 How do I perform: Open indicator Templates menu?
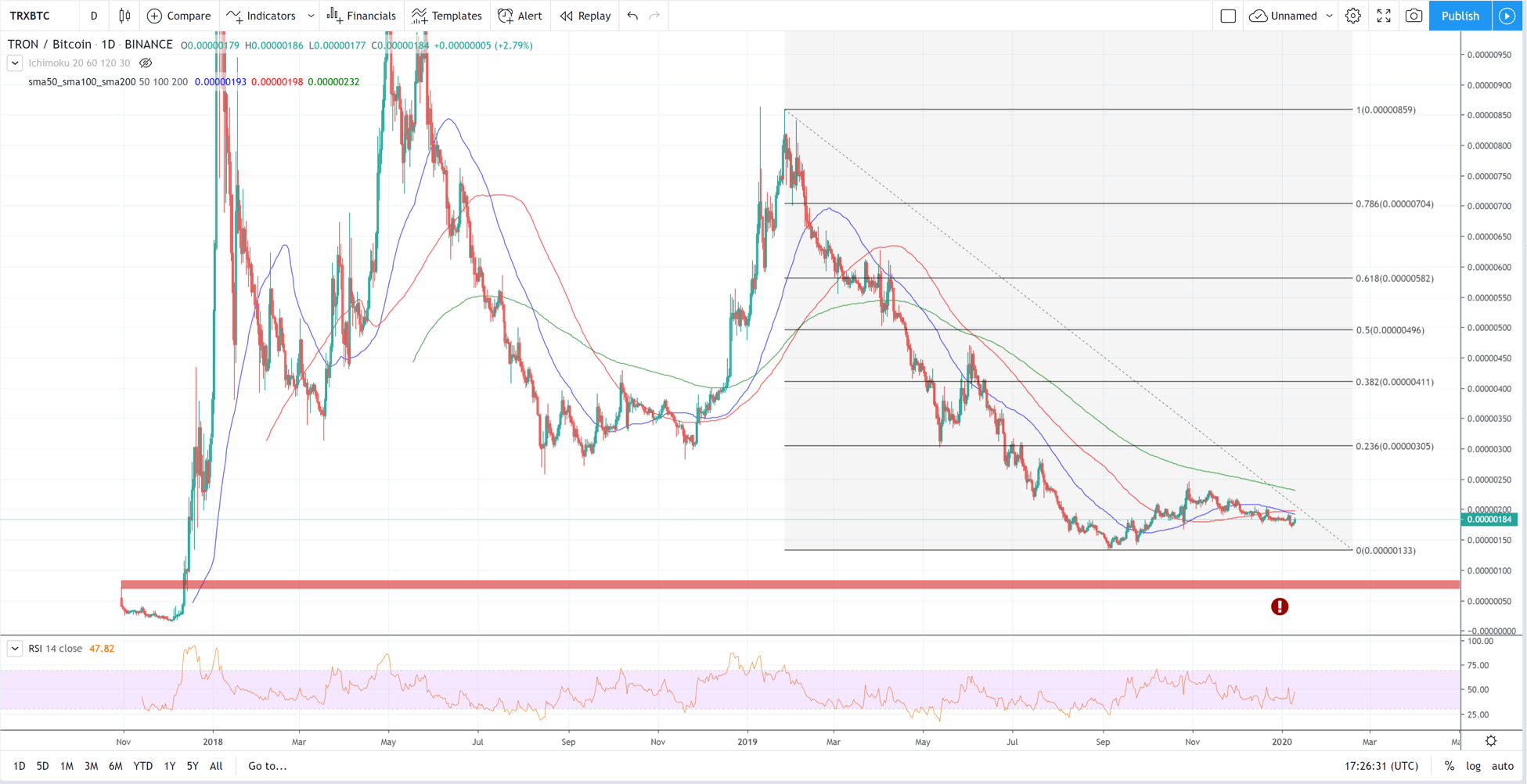click(x=447, y=16)
